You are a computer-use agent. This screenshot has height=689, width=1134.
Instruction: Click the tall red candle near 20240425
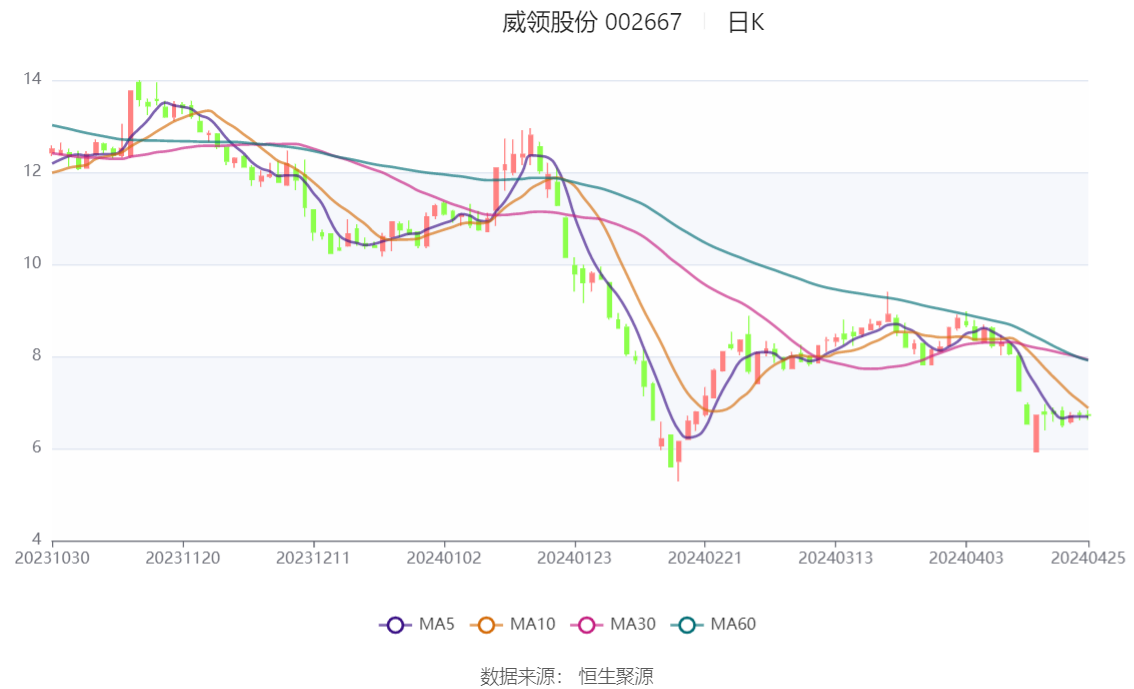point(1036,432)
